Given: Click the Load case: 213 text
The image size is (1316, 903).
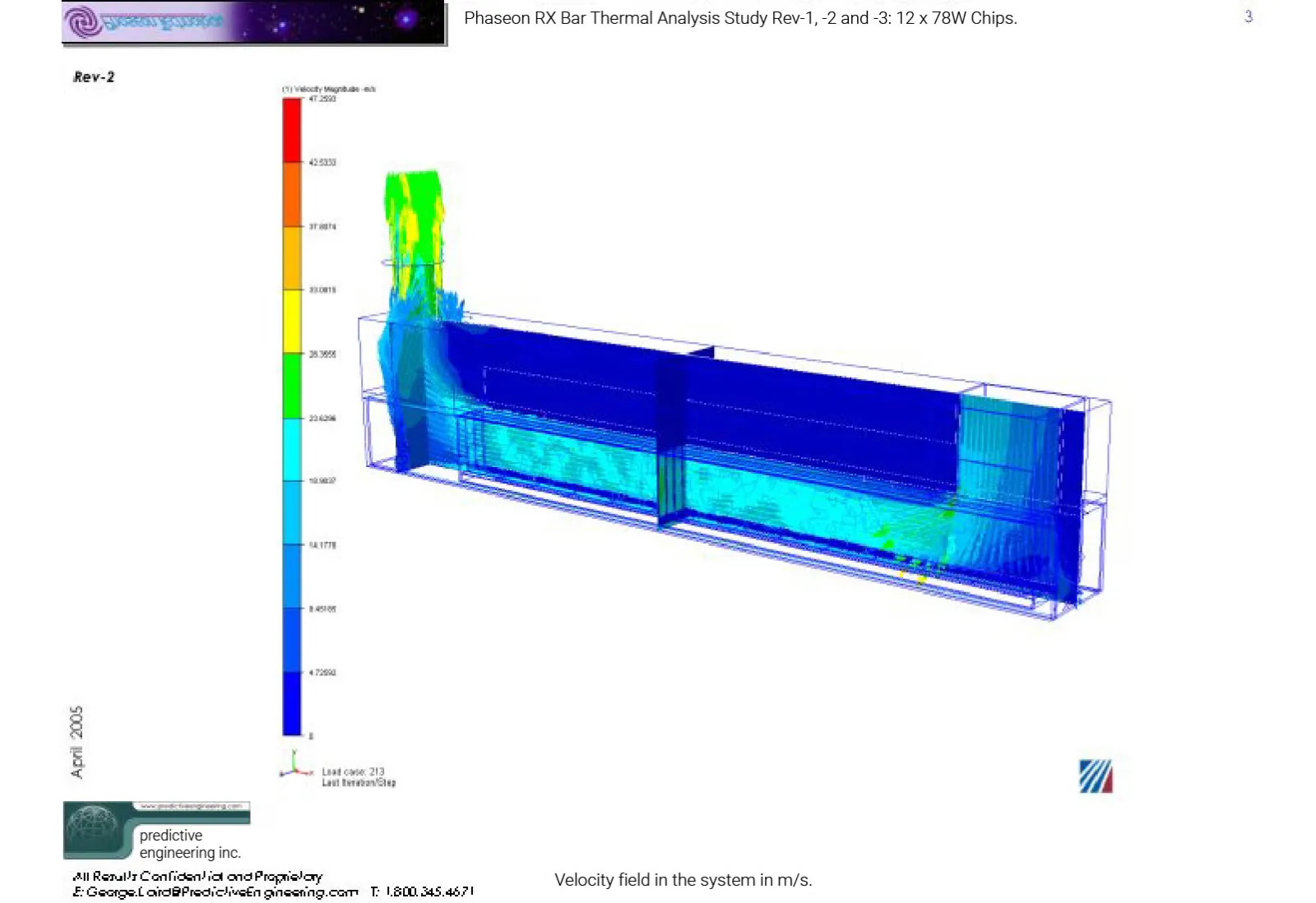Looking at the screenshot, I should (353, 771).
